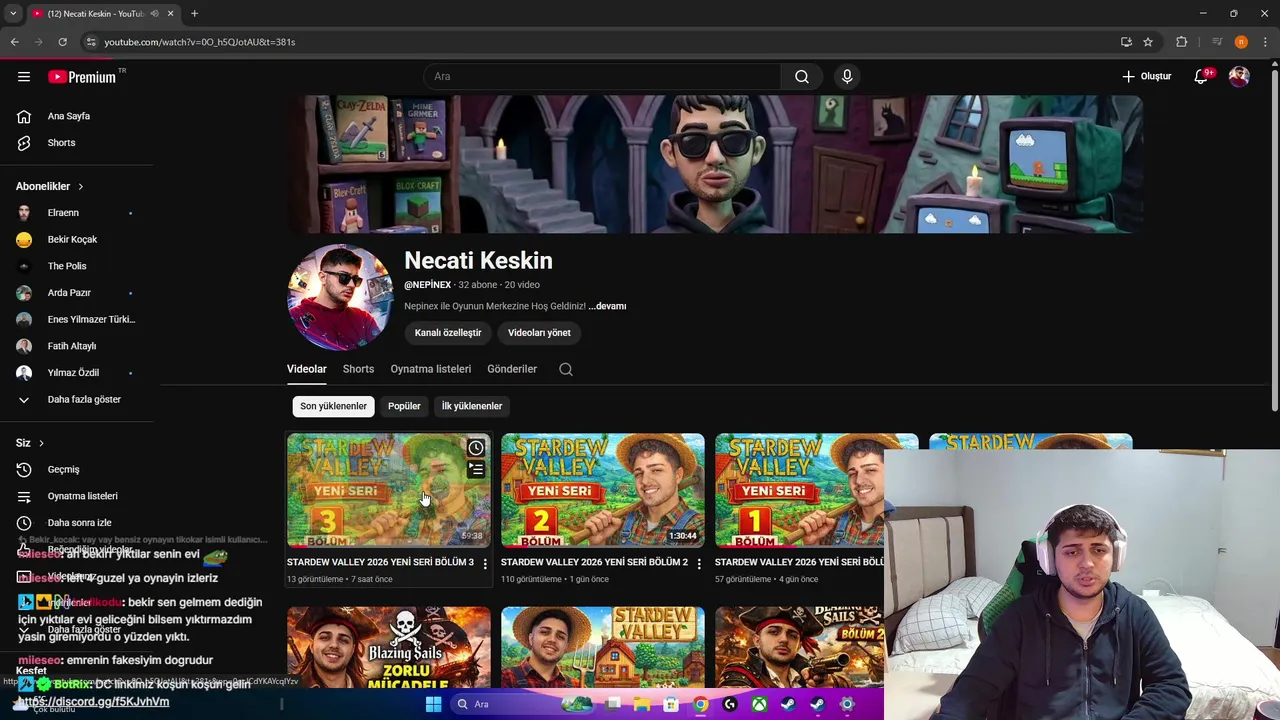
Task: Open Chrome extensions puzzle icon
Action: (1182, 42)
